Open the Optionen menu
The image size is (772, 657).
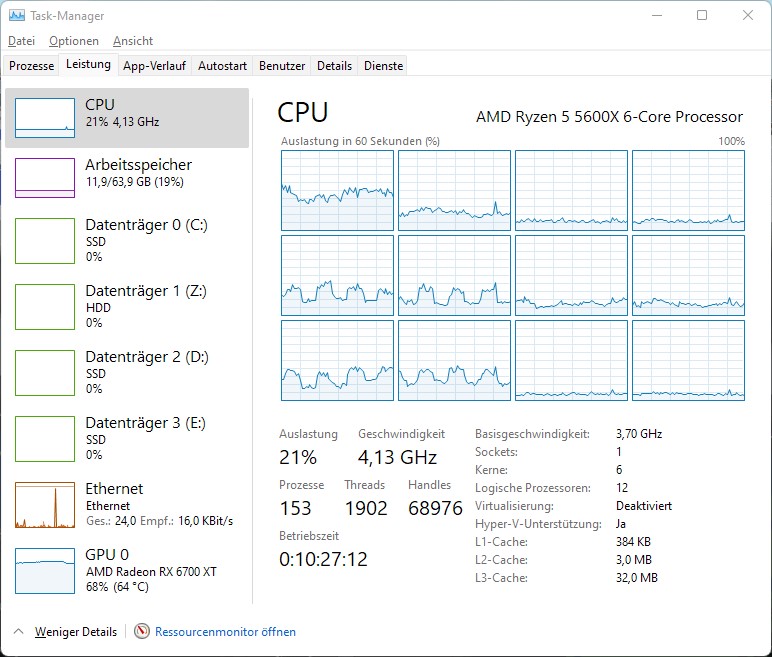tap(74, 41)
